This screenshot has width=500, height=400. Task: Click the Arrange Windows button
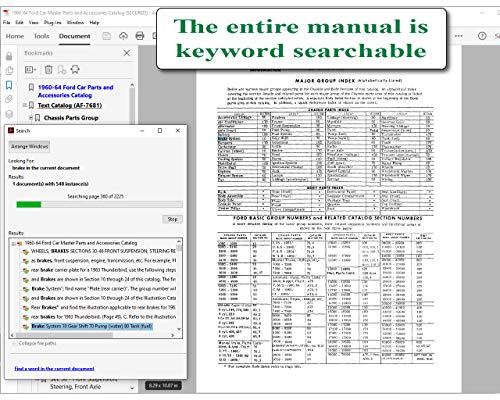coord(29,146)
